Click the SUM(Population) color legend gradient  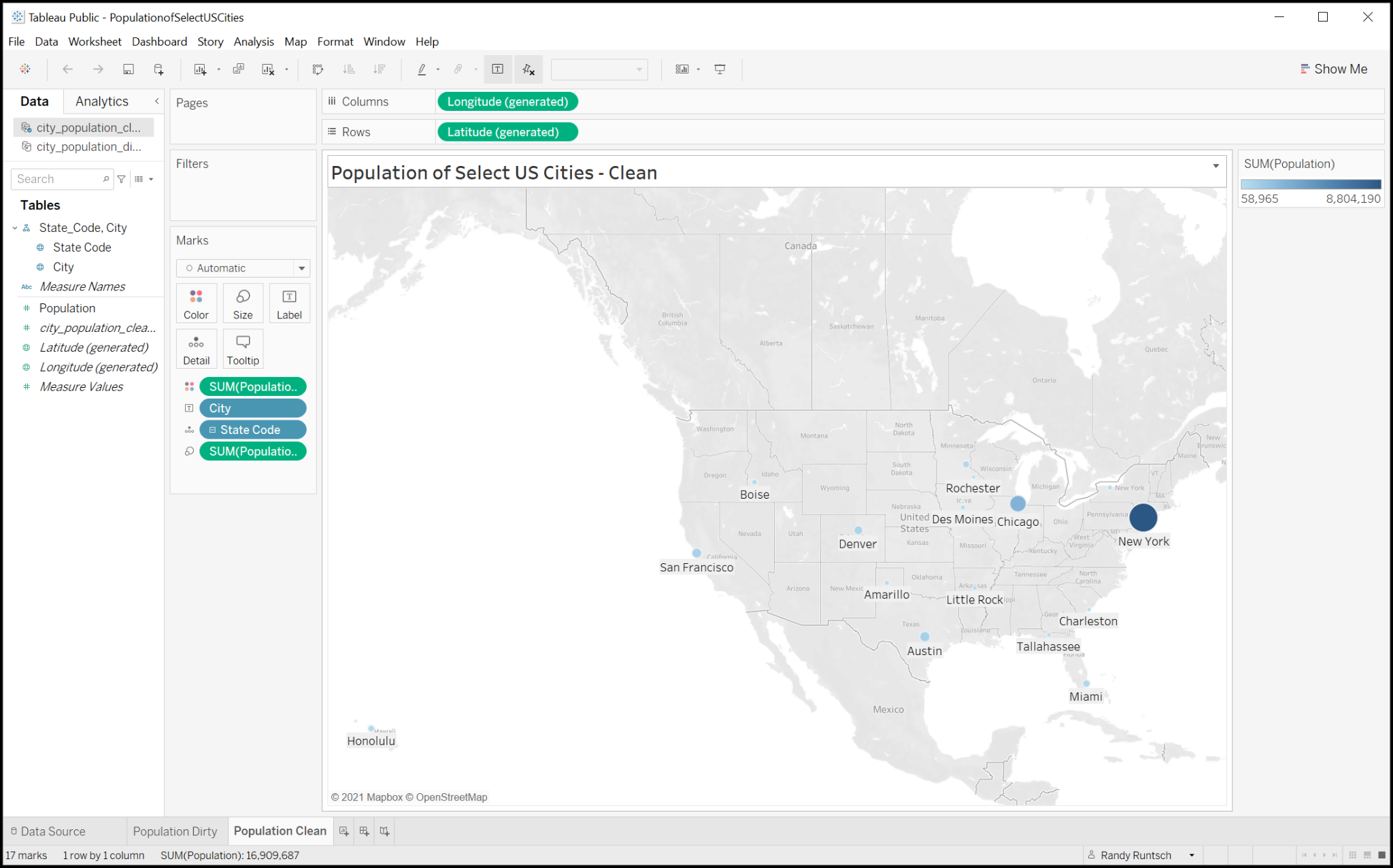click(1310, 184)
